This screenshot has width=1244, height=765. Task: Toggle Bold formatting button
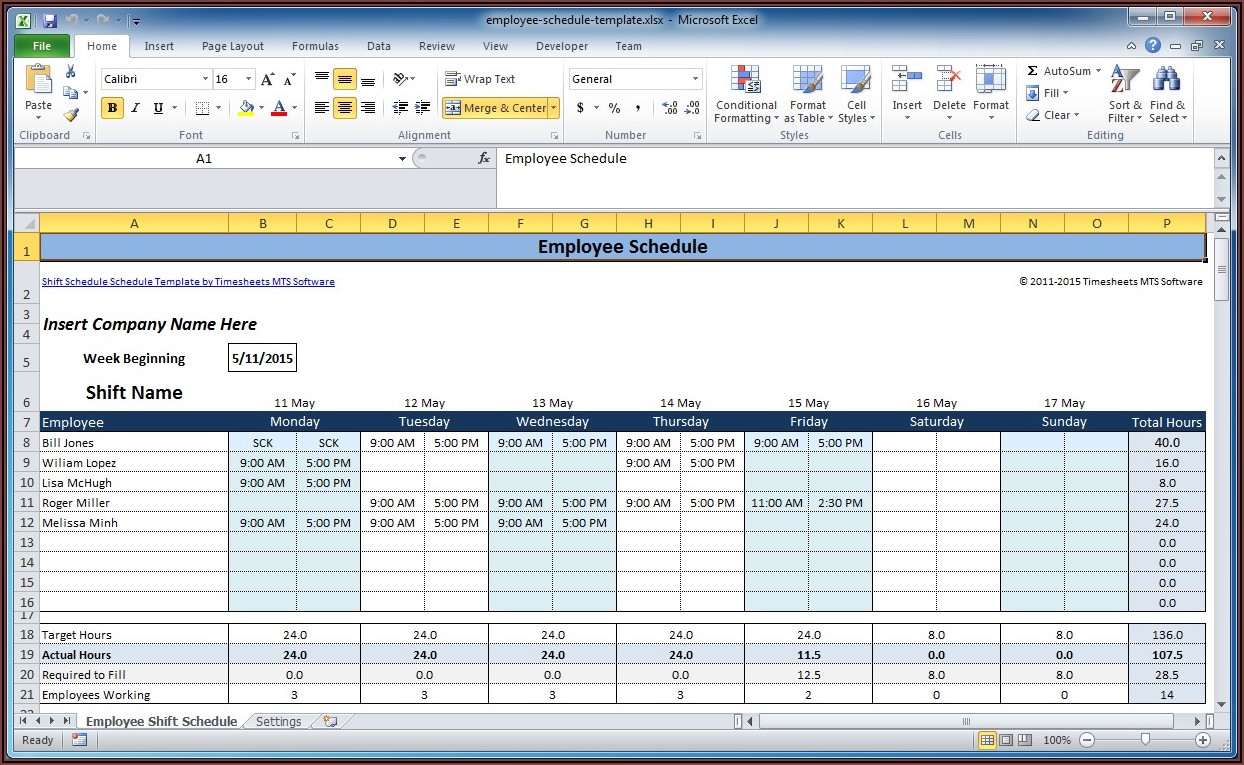(112, 108)
